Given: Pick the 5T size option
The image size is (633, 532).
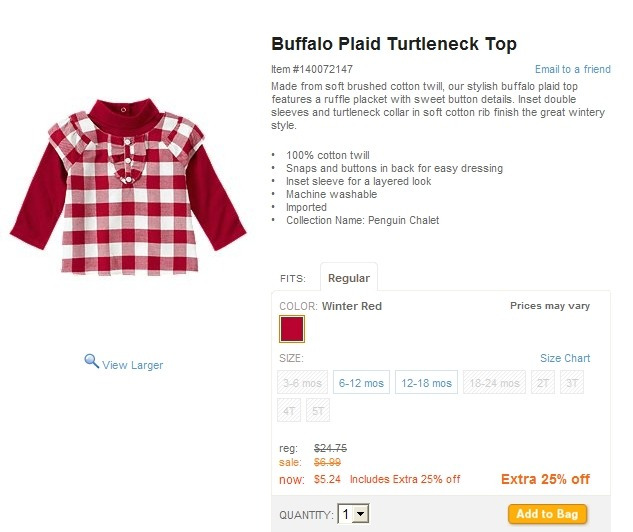Looking at the screenshot, I should (x=318, y=410).
